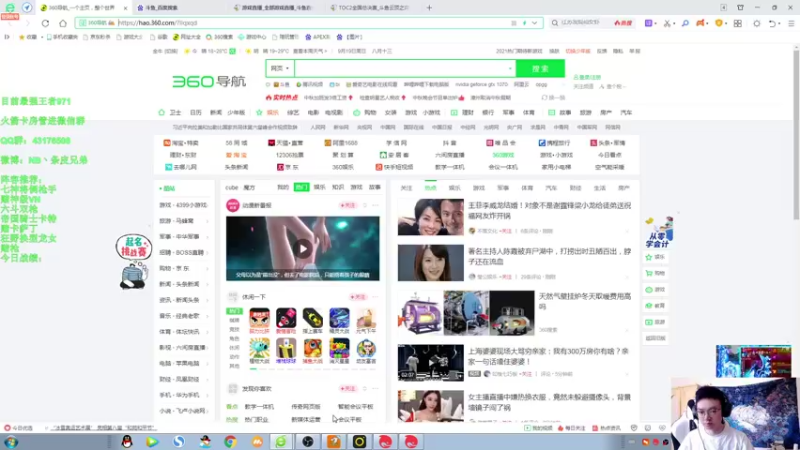Open the scissors screenshot tool in toolbar
800x450 pixels.
tap(667, 23)
